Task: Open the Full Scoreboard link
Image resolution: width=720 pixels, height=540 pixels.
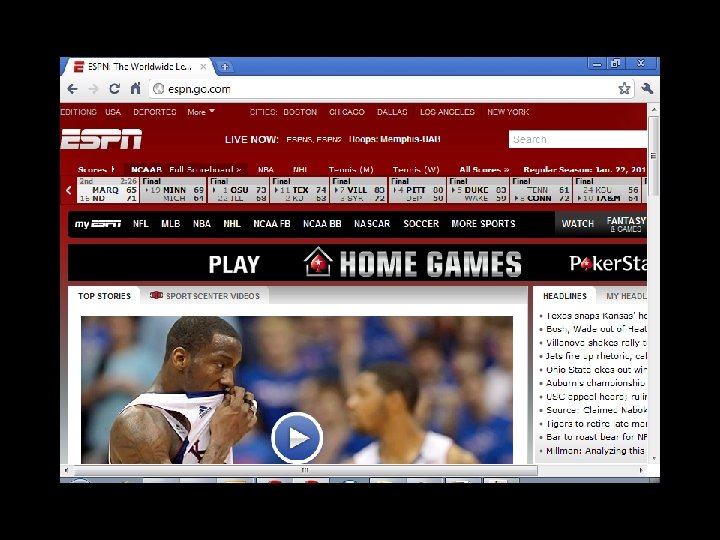Action: tap(205, 169)
